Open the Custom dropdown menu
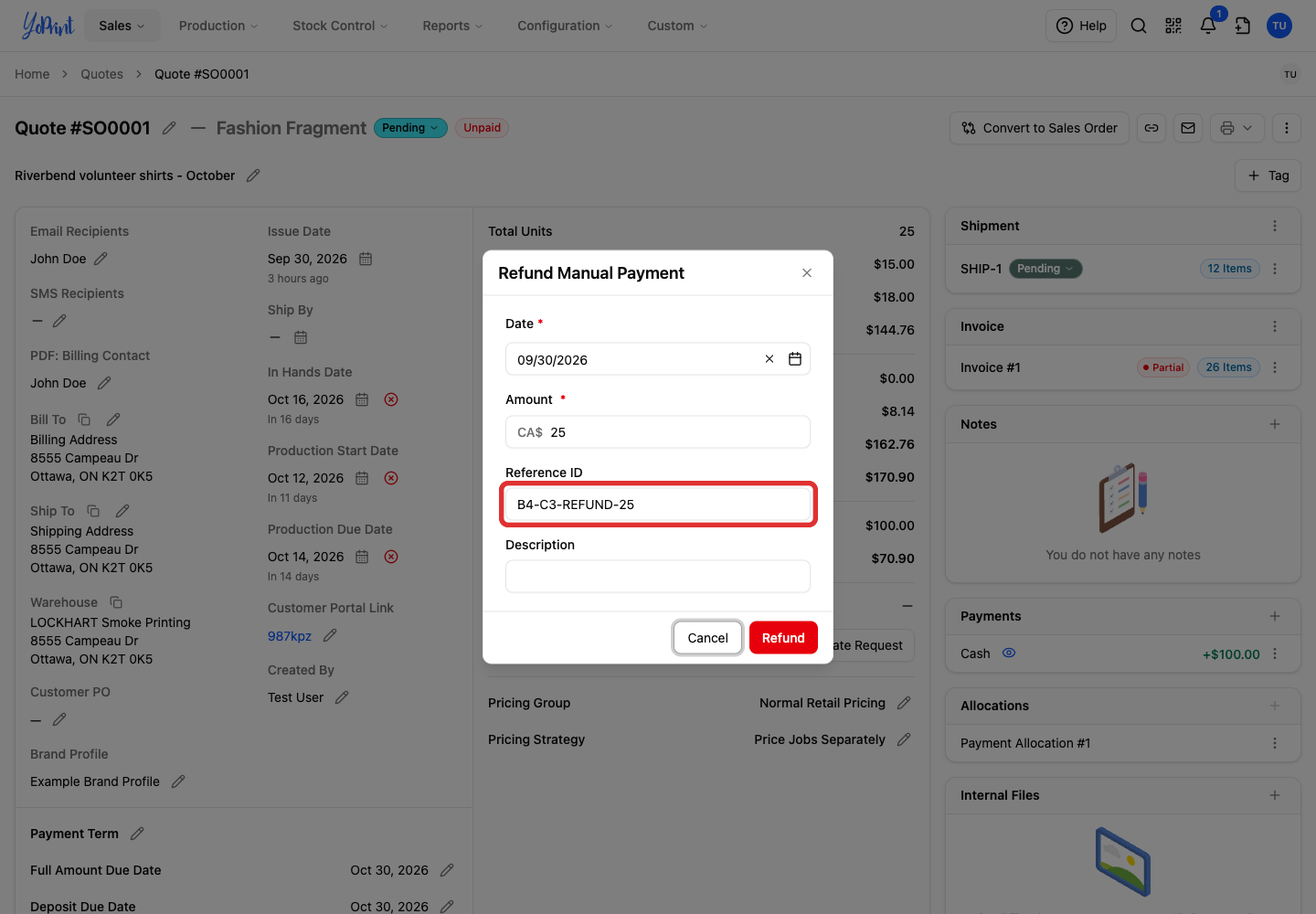 [x=677, y=26]
